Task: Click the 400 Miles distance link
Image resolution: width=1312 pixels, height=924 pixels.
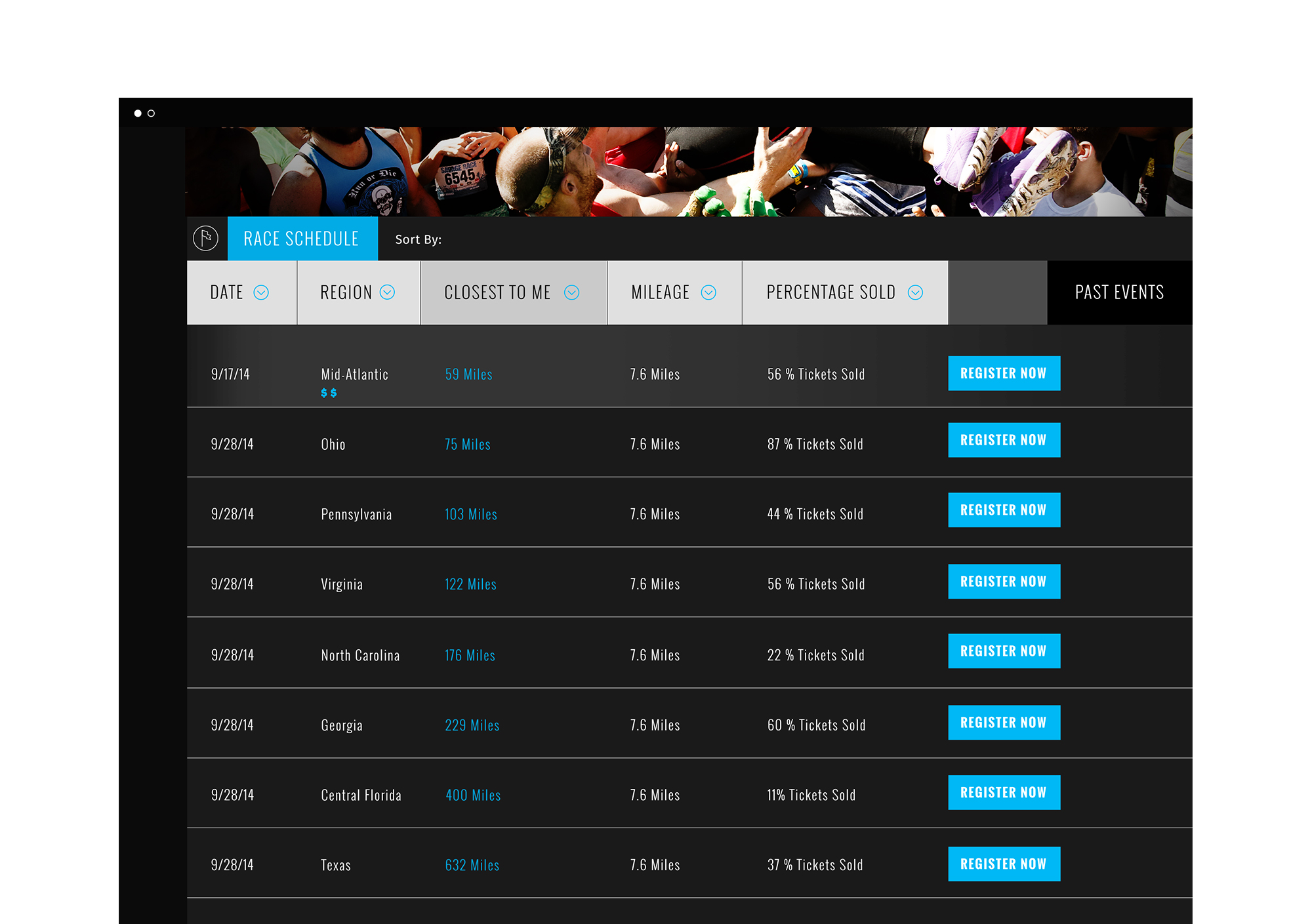Action: click(x=473, y=795)
